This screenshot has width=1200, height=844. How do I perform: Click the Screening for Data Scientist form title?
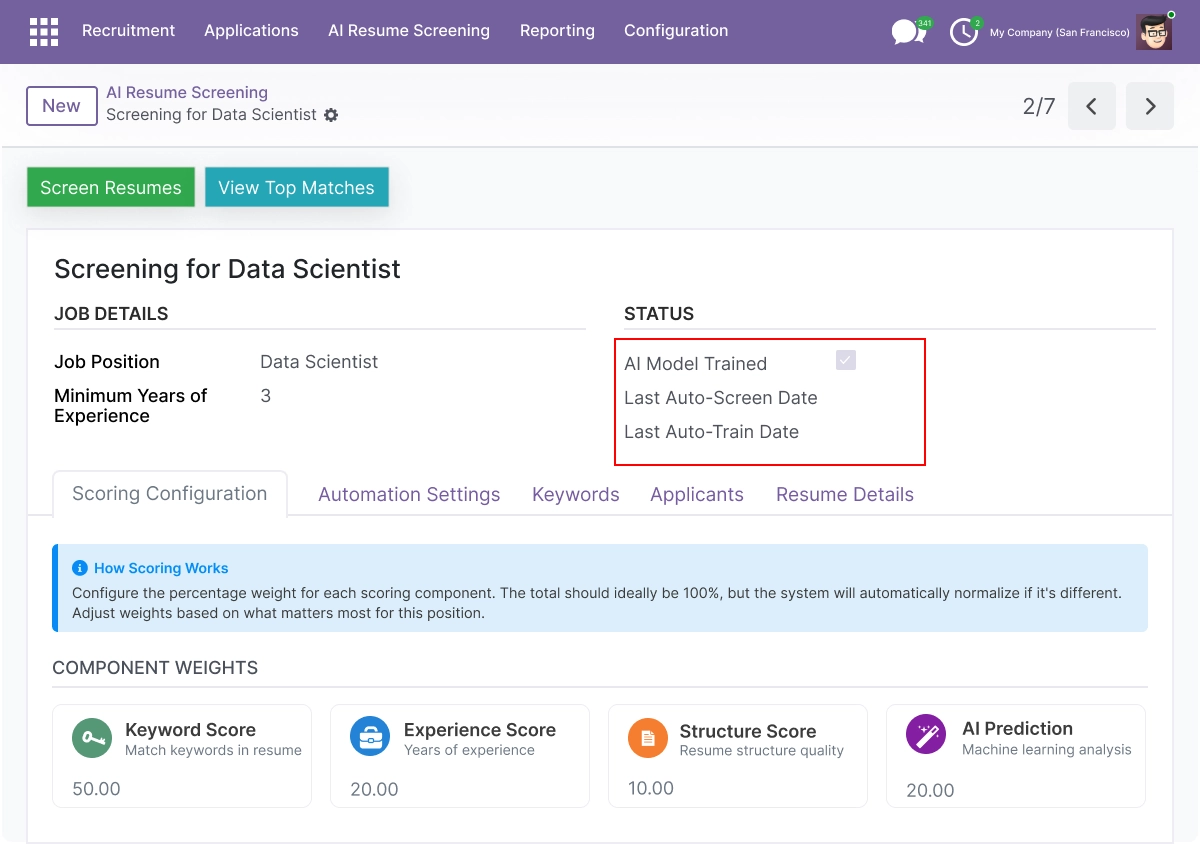227,269
